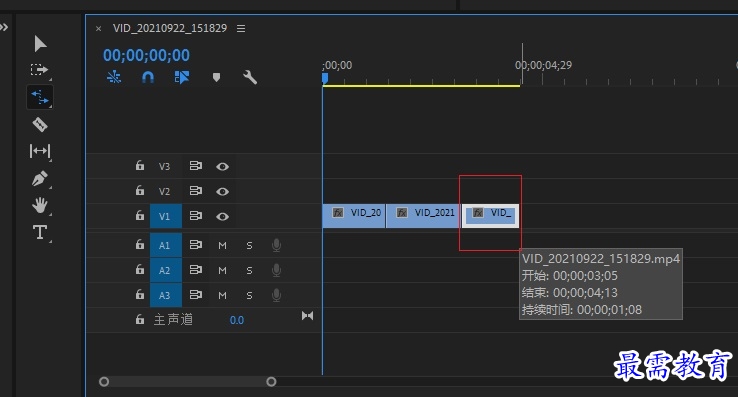Mute the A1 audio track
Viewport: 738px width, 397px height.
223,245
